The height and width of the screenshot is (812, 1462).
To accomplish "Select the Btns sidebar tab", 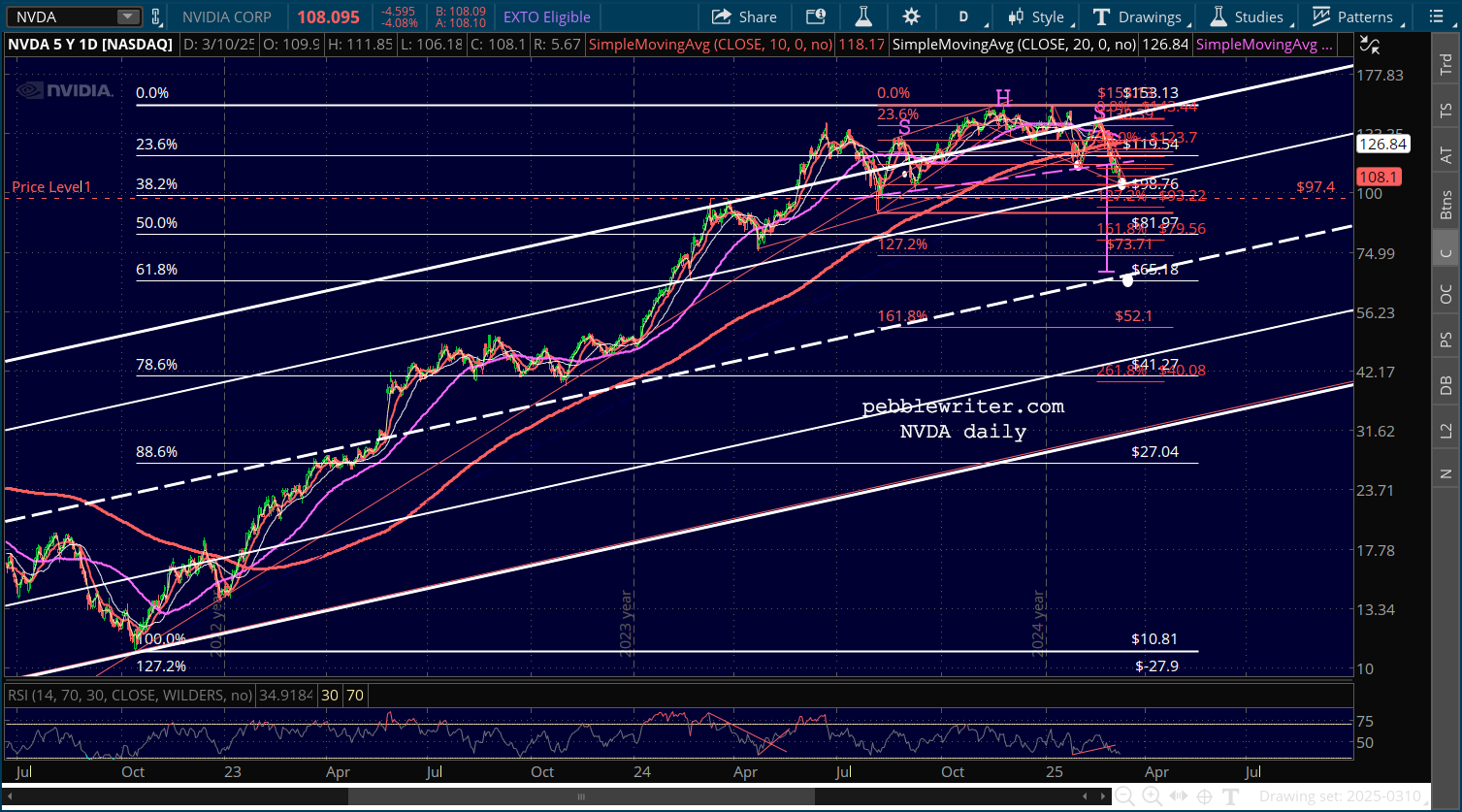I will 1446,206.
